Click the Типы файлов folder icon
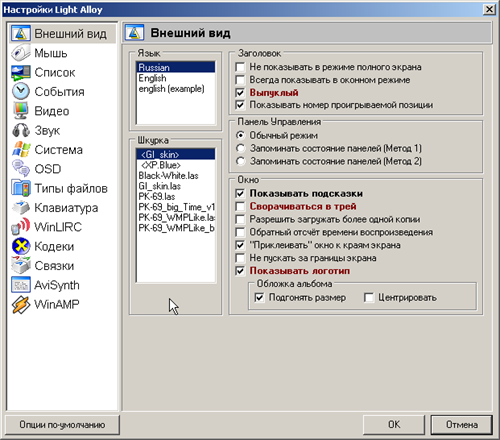This screenshot has width=500, height=440. tap(21, 188)
